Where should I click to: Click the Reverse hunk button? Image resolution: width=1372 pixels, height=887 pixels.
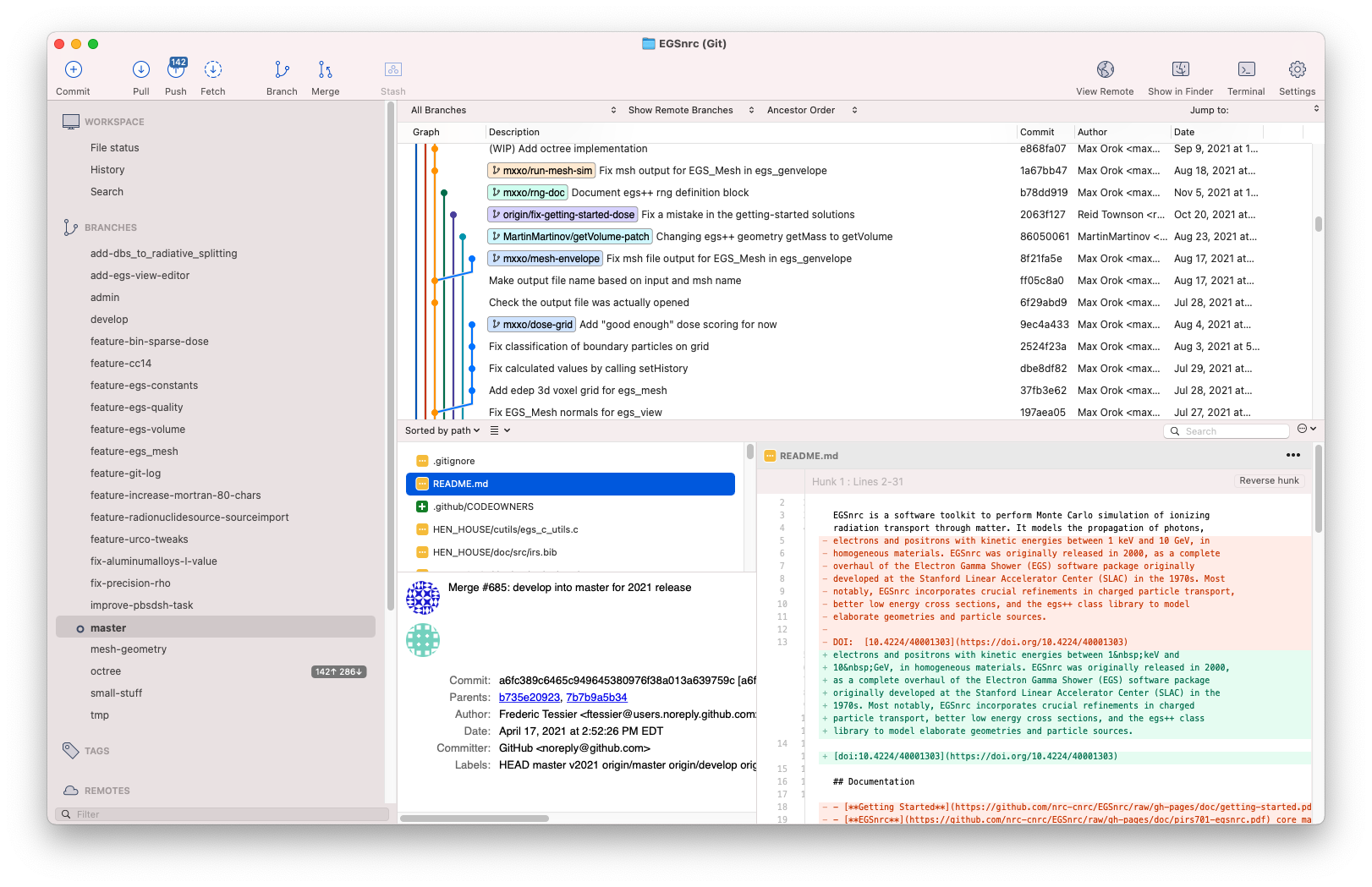coord(1269,480)
